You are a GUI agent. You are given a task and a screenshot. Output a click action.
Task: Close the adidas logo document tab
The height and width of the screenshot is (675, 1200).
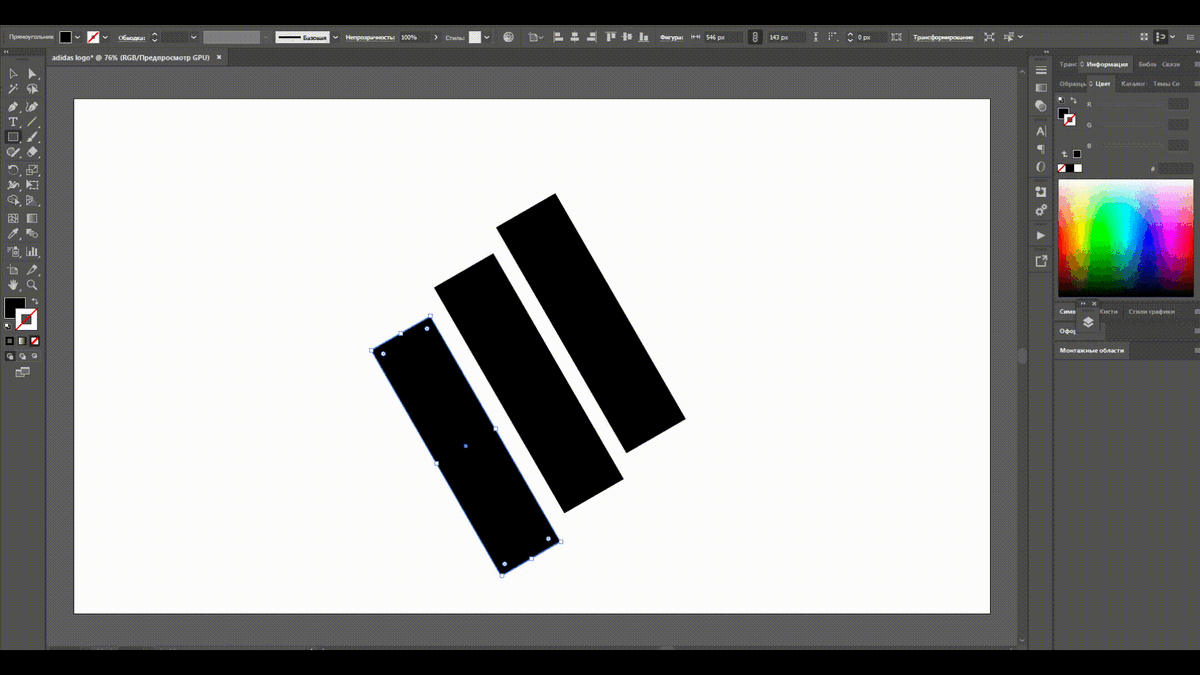[219, 58]
